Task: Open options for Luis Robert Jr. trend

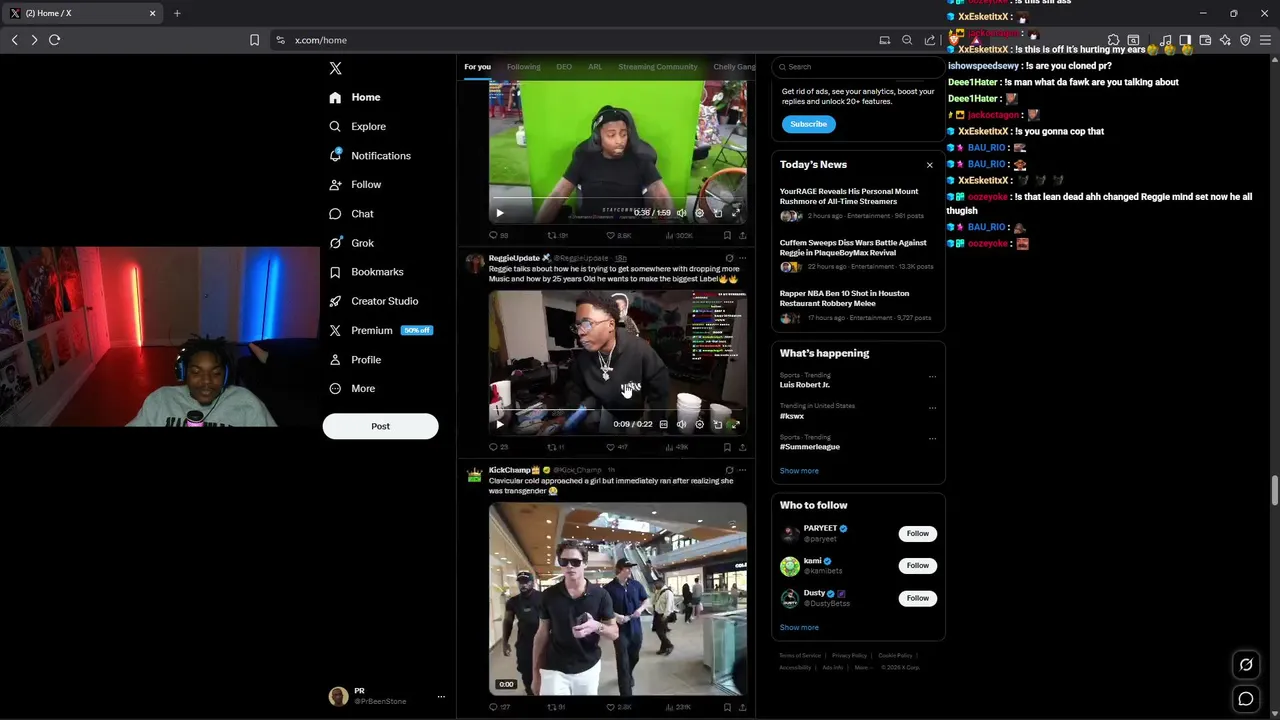Action: coord(932,377)
